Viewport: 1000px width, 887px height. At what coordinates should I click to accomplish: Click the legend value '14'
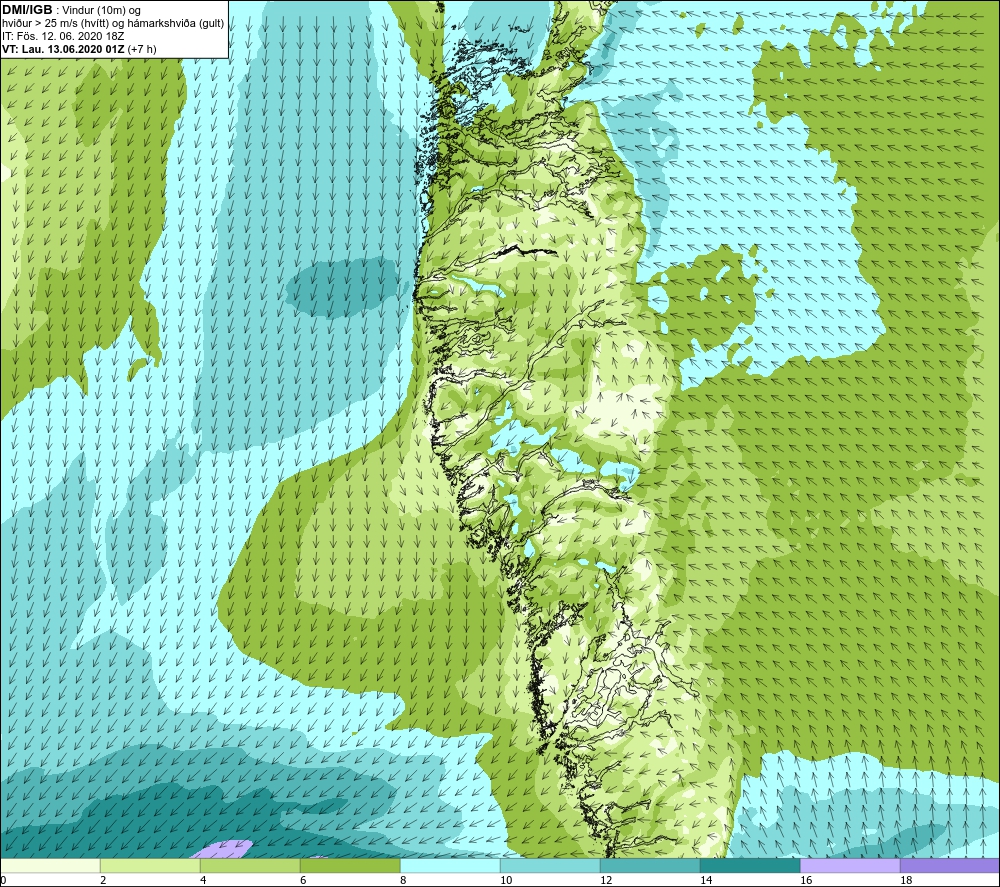[x=706, y=880]
